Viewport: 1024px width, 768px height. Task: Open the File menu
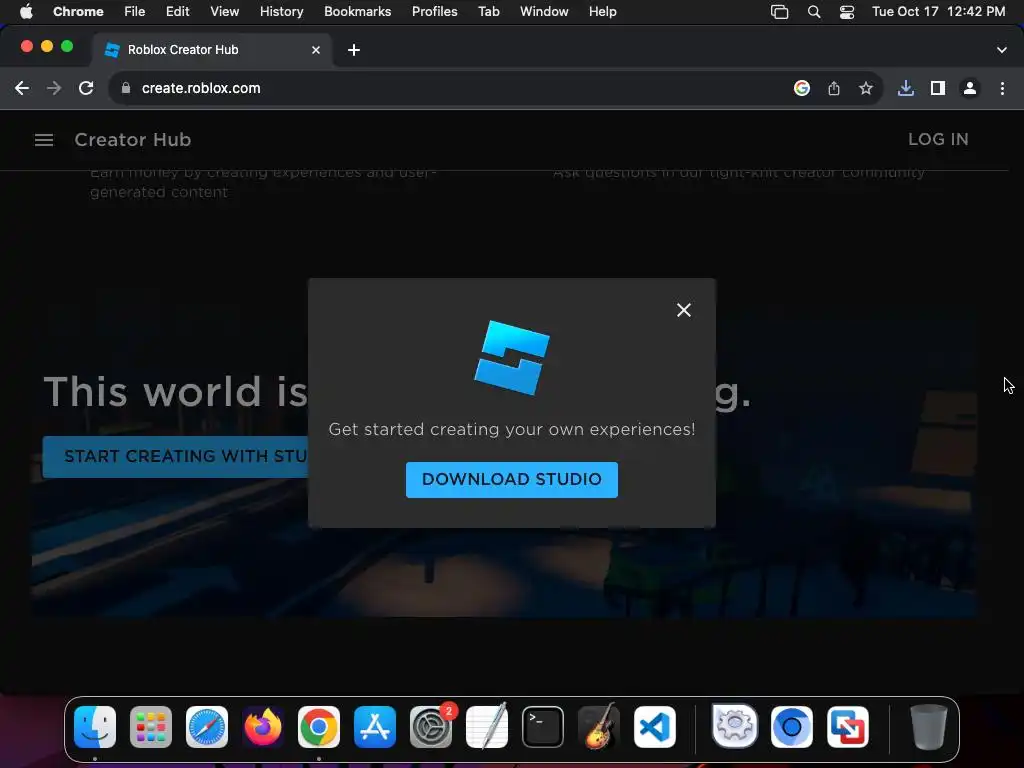[x=135, y=12]
